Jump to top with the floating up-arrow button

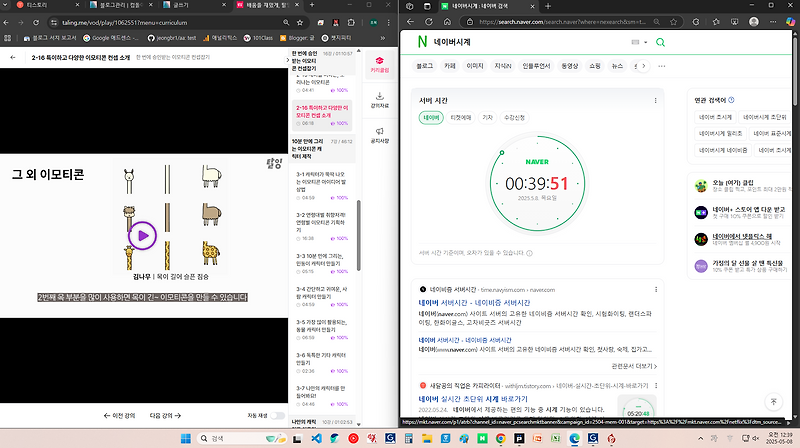773,402
